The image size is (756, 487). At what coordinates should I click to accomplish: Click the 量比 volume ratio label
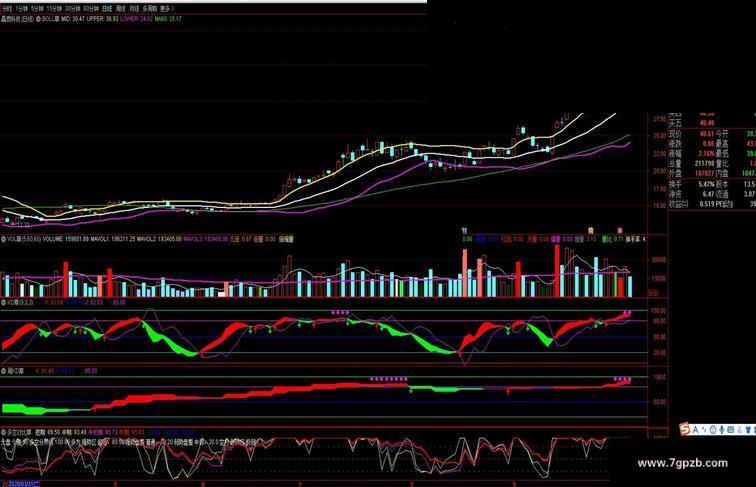pyautogui.click(x=722, y=163)
